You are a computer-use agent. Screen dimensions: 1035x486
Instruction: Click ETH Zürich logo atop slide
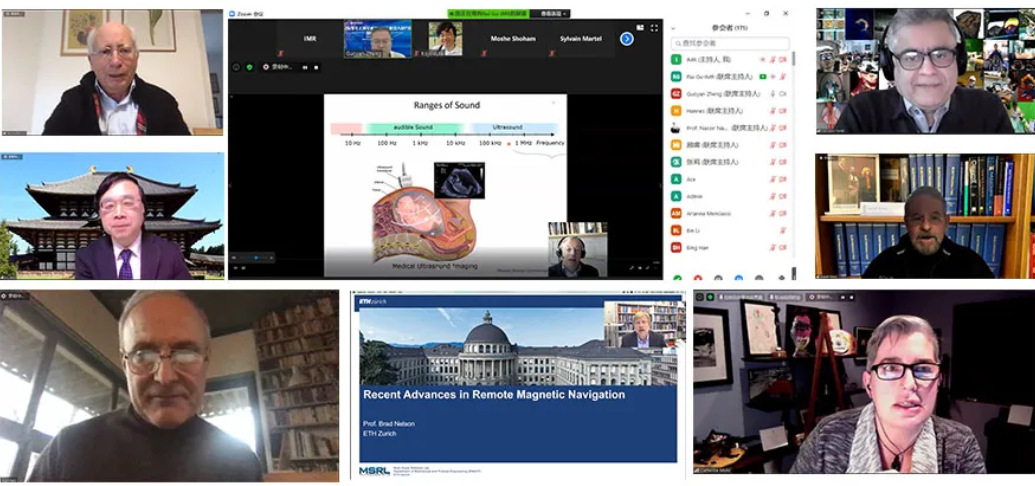click(374, 301)
